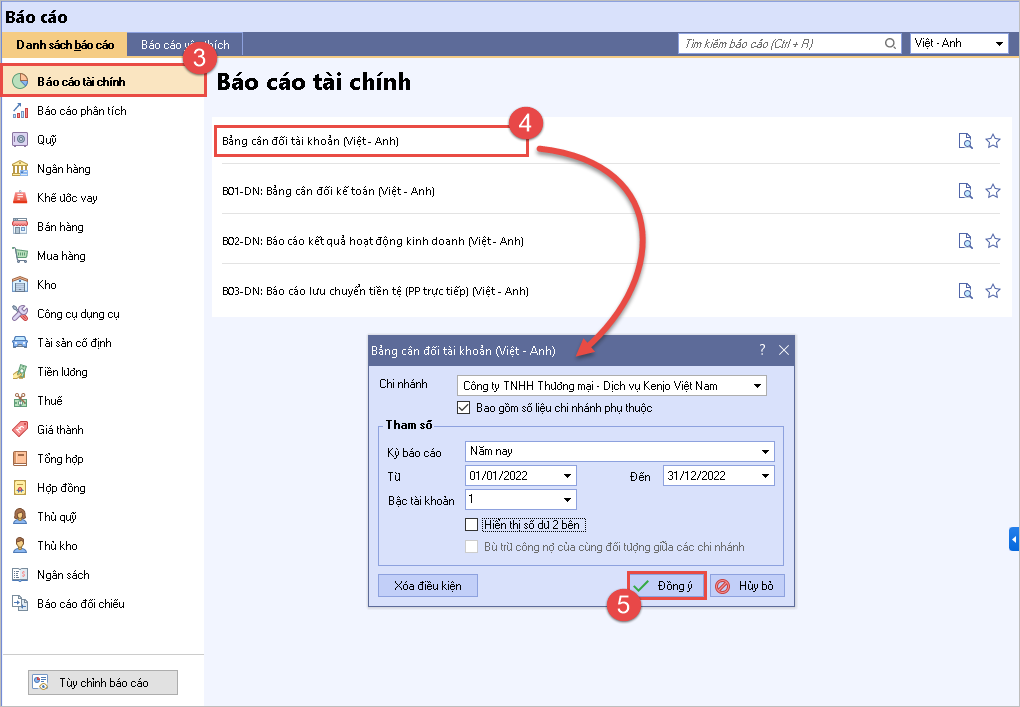Open the dialog help question mark
The width and height of the screenshot is (1020, 707).
pos(762,350)
